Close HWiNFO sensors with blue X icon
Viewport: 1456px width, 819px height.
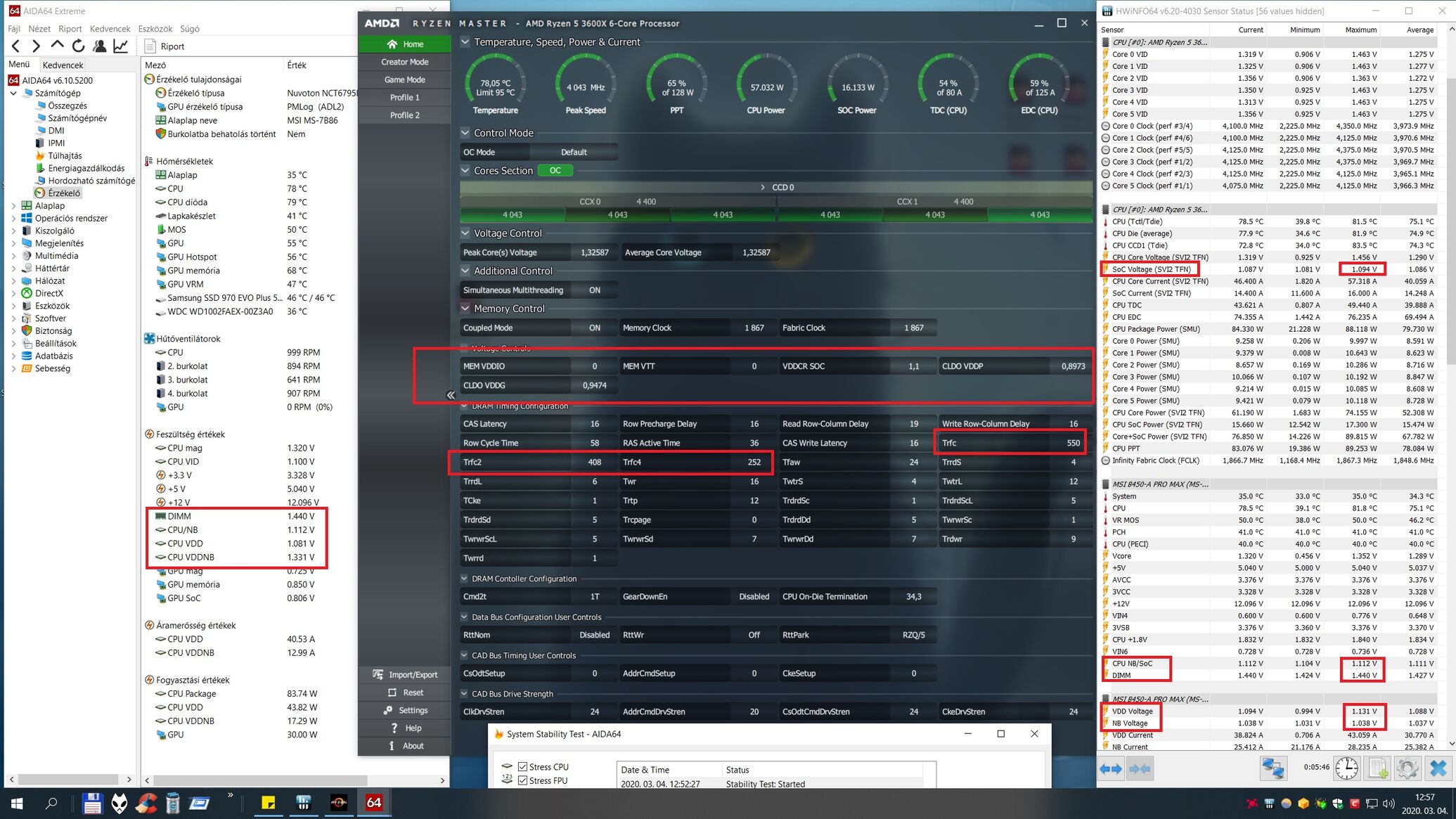pyautogui.click(x=1438, y=768)
